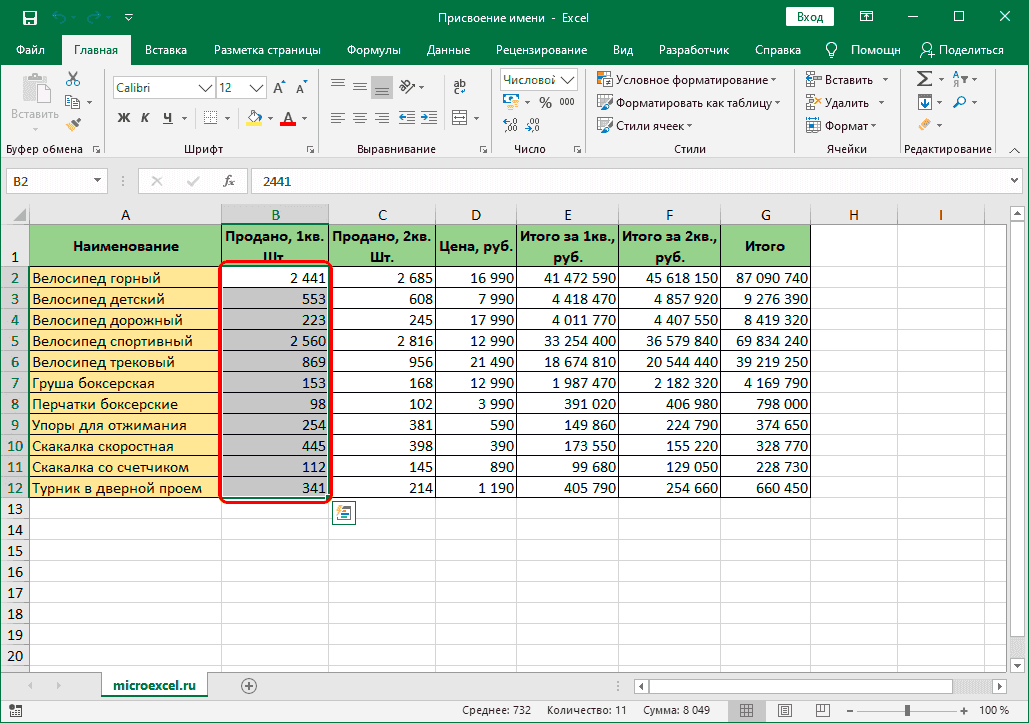This screenshot has width=1029, height=723.
Task: Click the Вход sign-in button
Action: pos(810,17)
